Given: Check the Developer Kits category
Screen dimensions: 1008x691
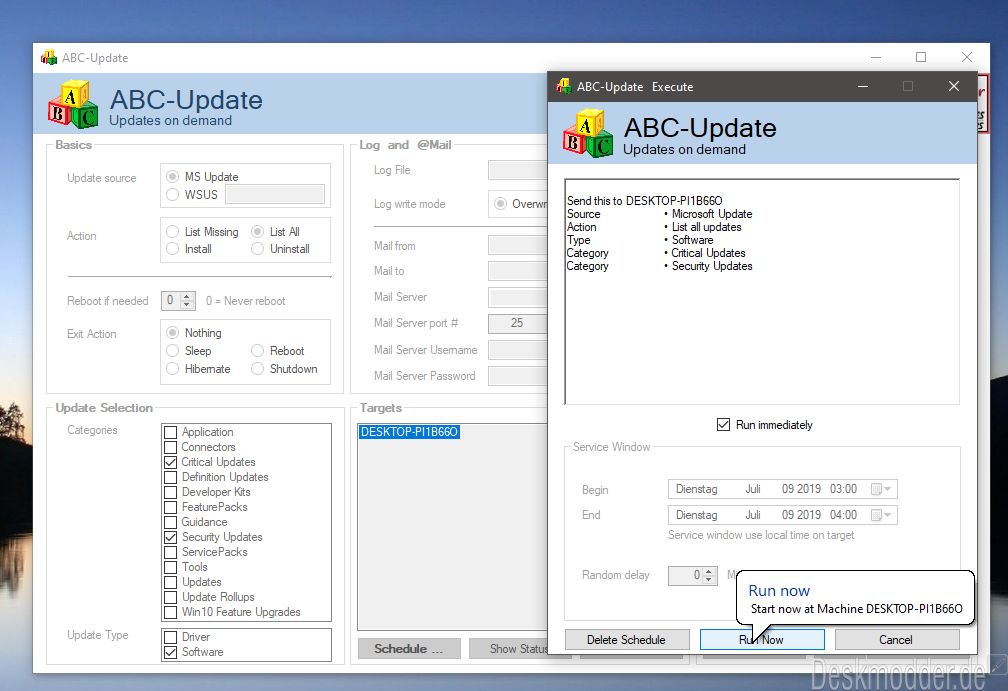Looking at the screenshot, I should click(x=170, y=492).
